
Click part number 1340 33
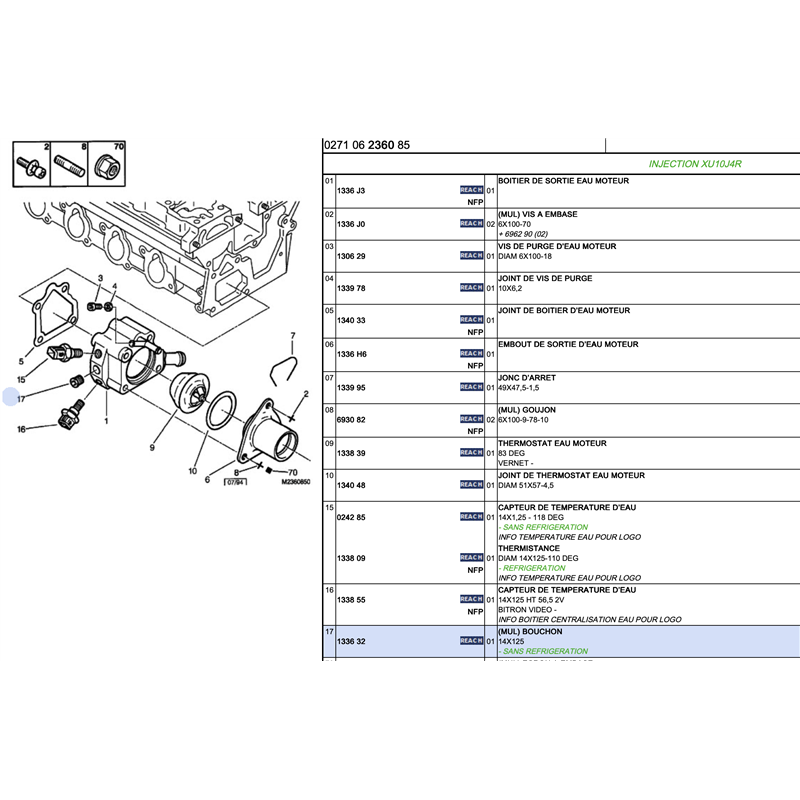pos(351,320)
